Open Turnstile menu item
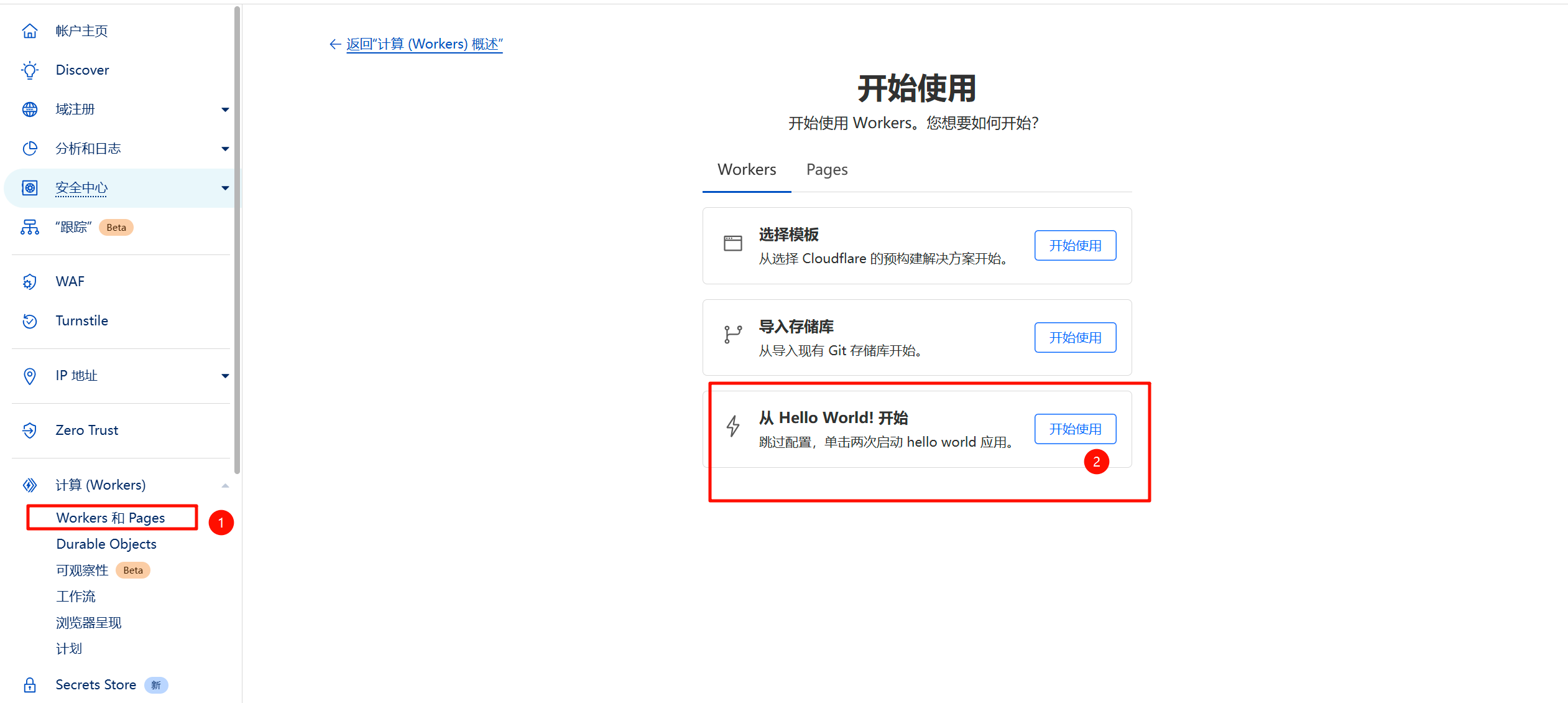 82,321
